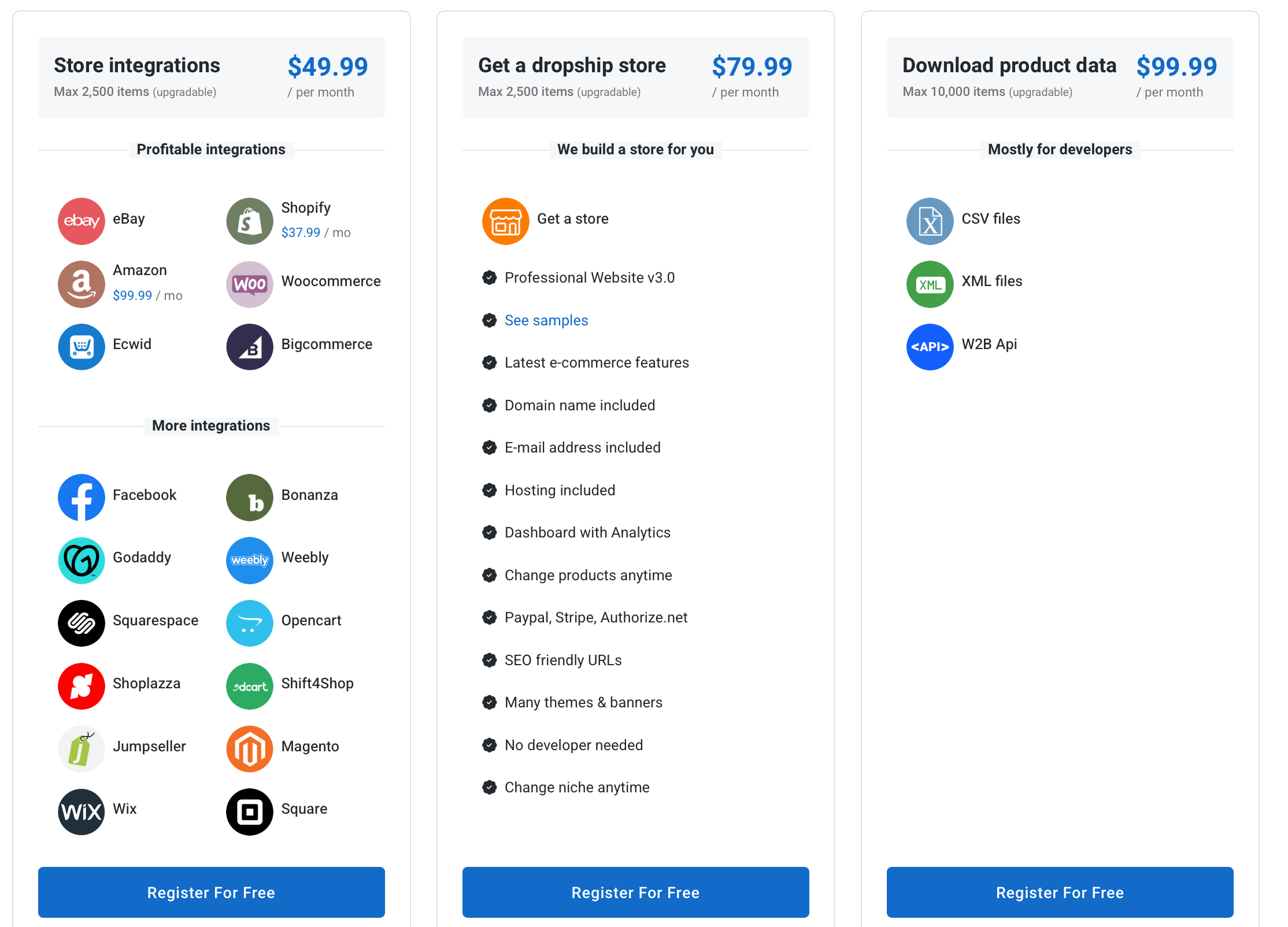Click the Wix logo icon
1288x927 pixels.
(82, 812)
